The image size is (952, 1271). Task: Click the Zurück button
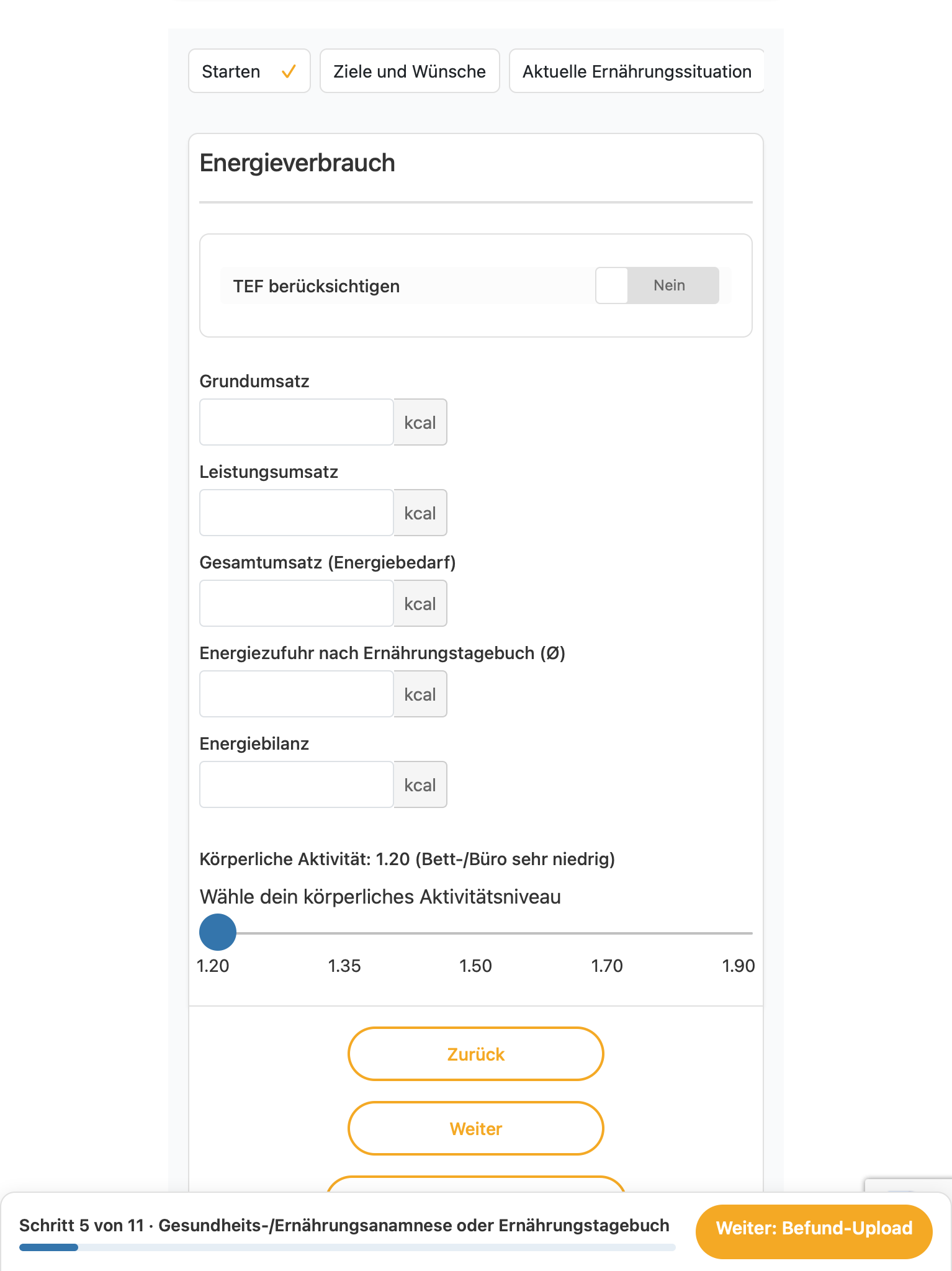click(x=476, y=1054)
